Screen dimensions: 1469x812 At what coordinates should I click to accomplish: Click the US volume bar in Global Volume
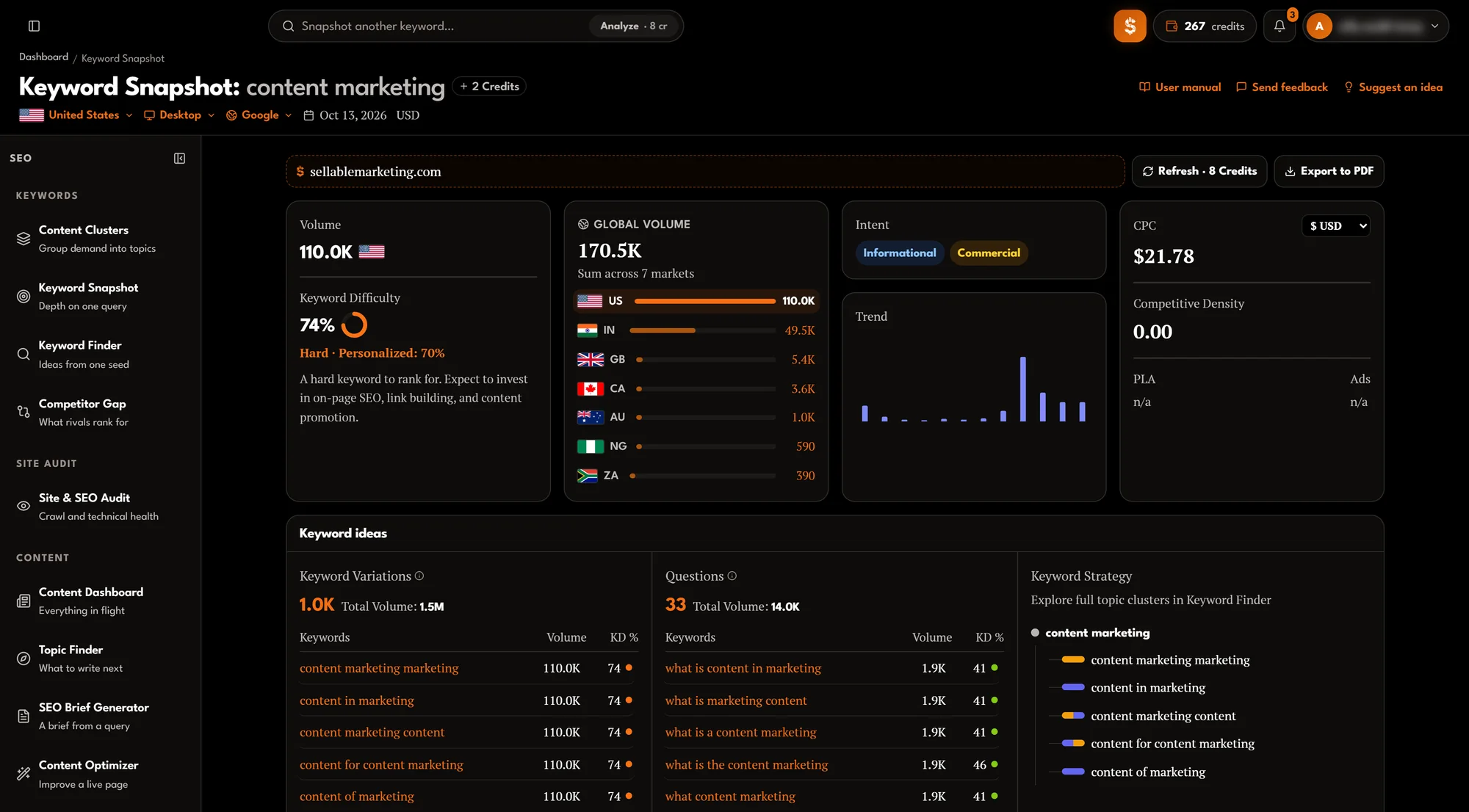pyautogui.click(x=705, y=301)
